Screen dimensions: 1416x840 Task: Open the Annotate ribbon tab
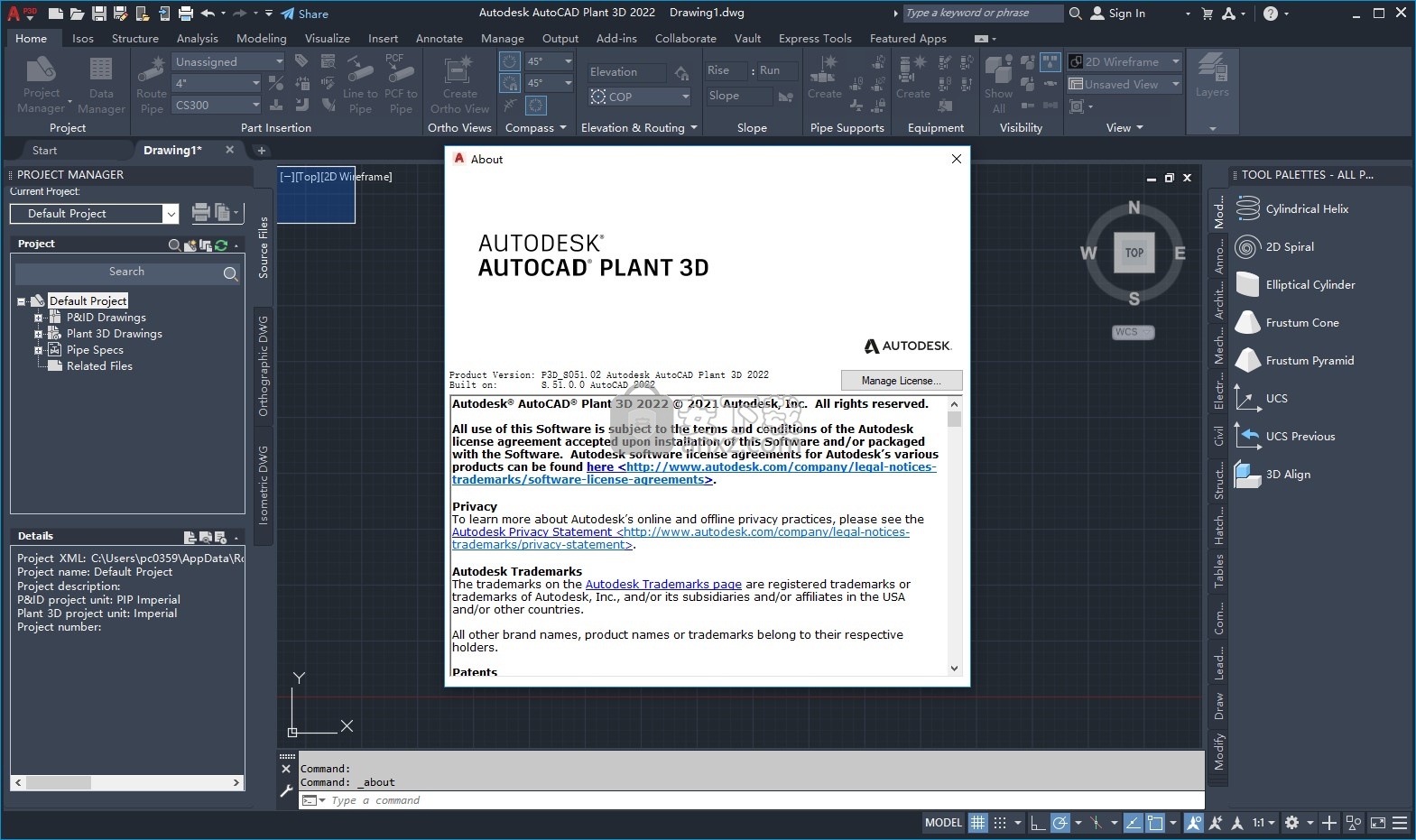[x=440, y=38]
